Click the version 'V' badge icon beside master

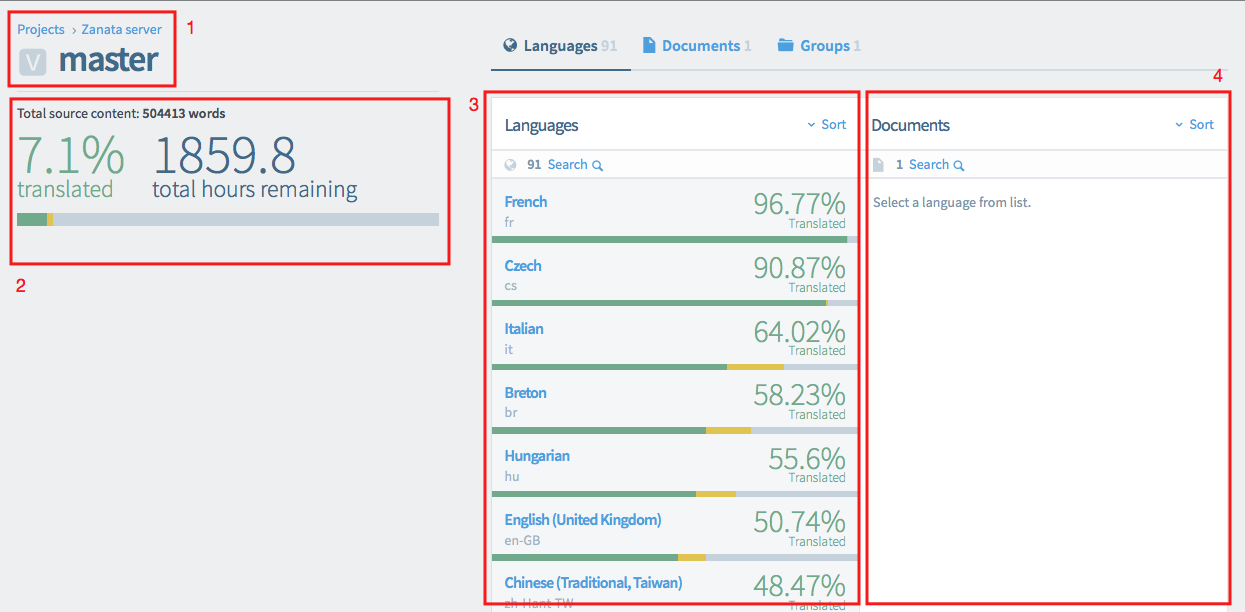coord(33,62)
